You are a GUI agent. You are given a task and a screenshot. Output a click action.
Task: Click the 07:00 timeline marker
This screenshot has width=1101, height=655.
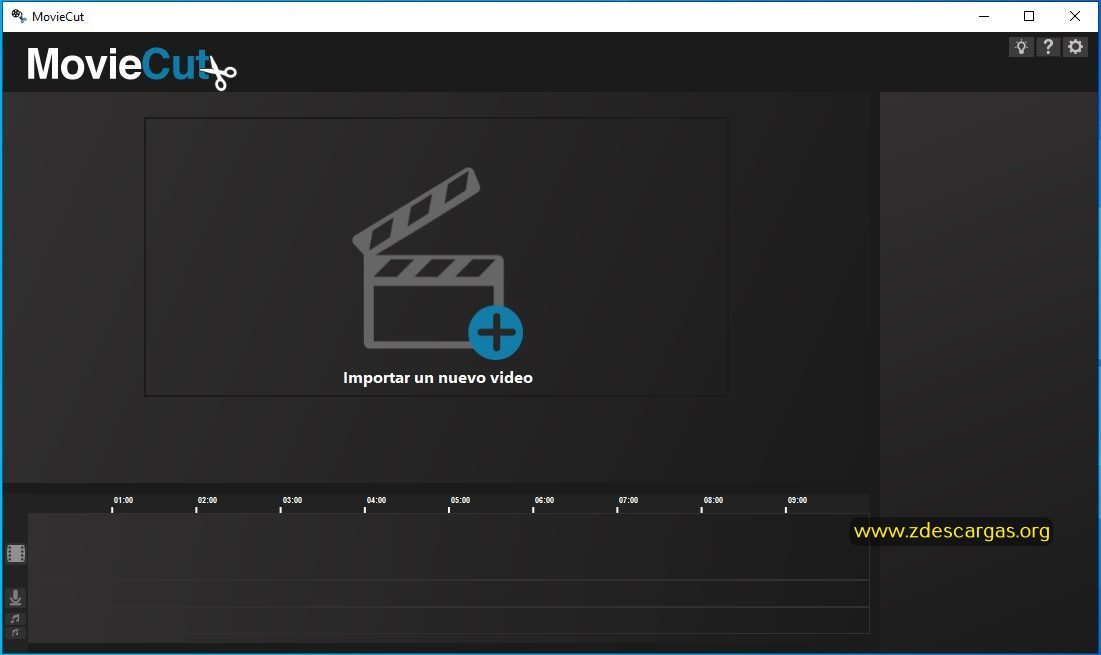point(628,501)
